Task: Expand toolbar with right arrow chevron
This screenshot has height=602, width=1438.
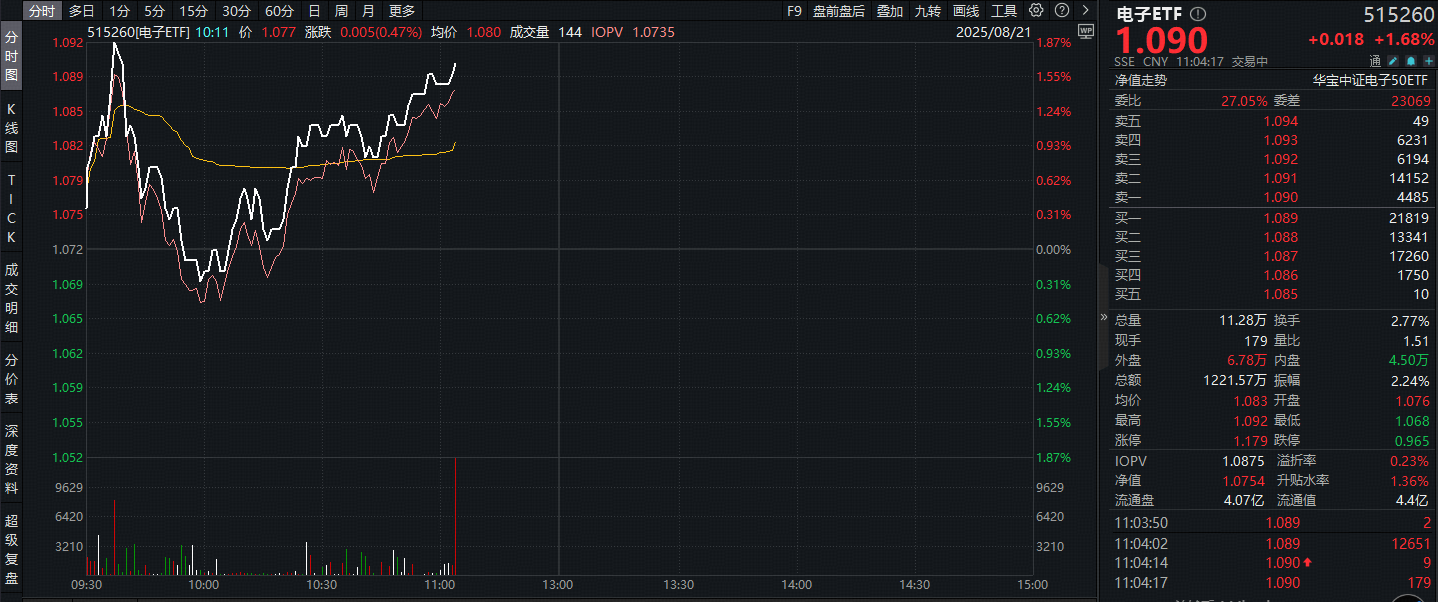Action: tap(1085, 11)
